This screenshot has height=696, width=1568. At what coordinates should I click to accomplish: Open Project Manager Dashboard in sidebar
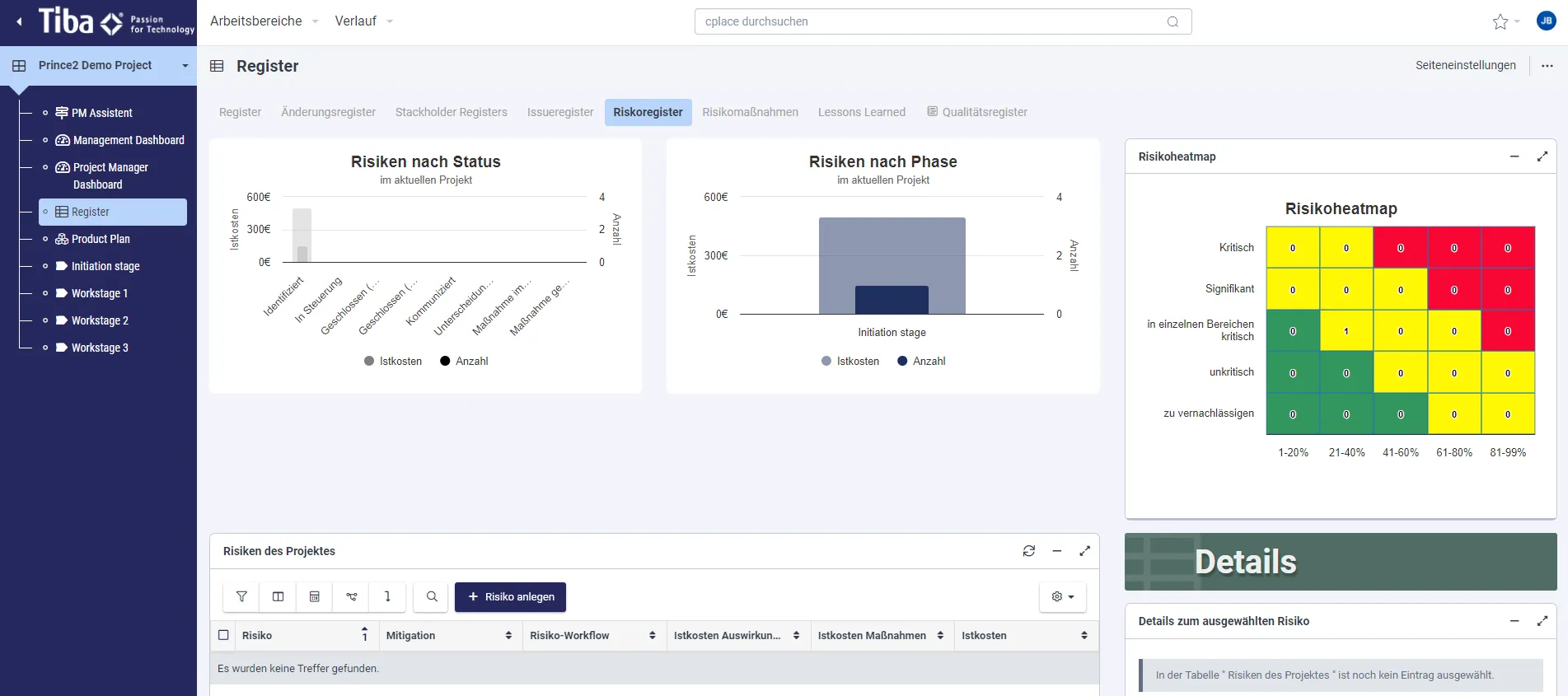click(x=111, y=175)
